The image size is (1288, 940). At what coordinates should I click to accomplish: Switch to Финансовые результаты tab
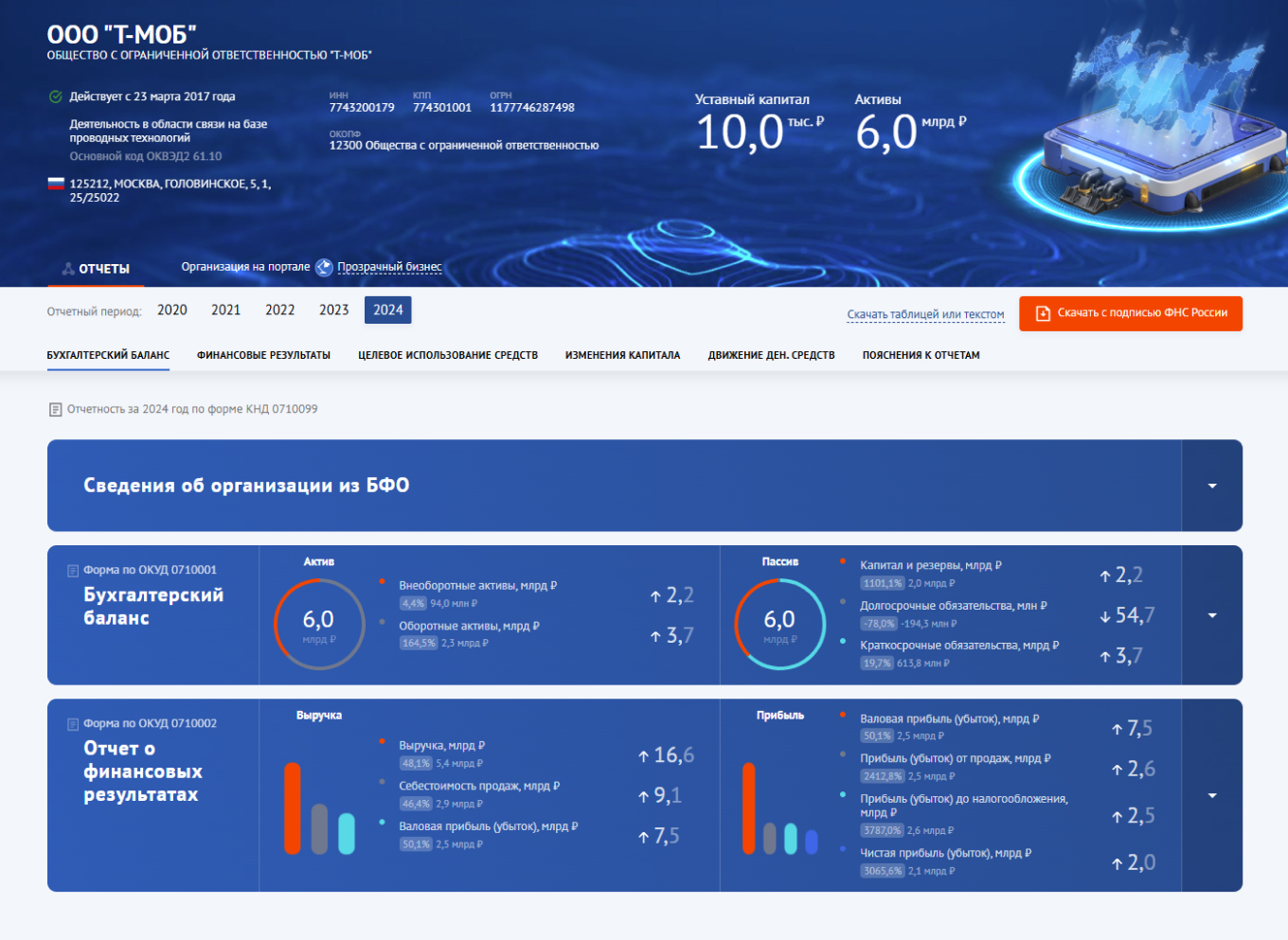pos(263,356)
